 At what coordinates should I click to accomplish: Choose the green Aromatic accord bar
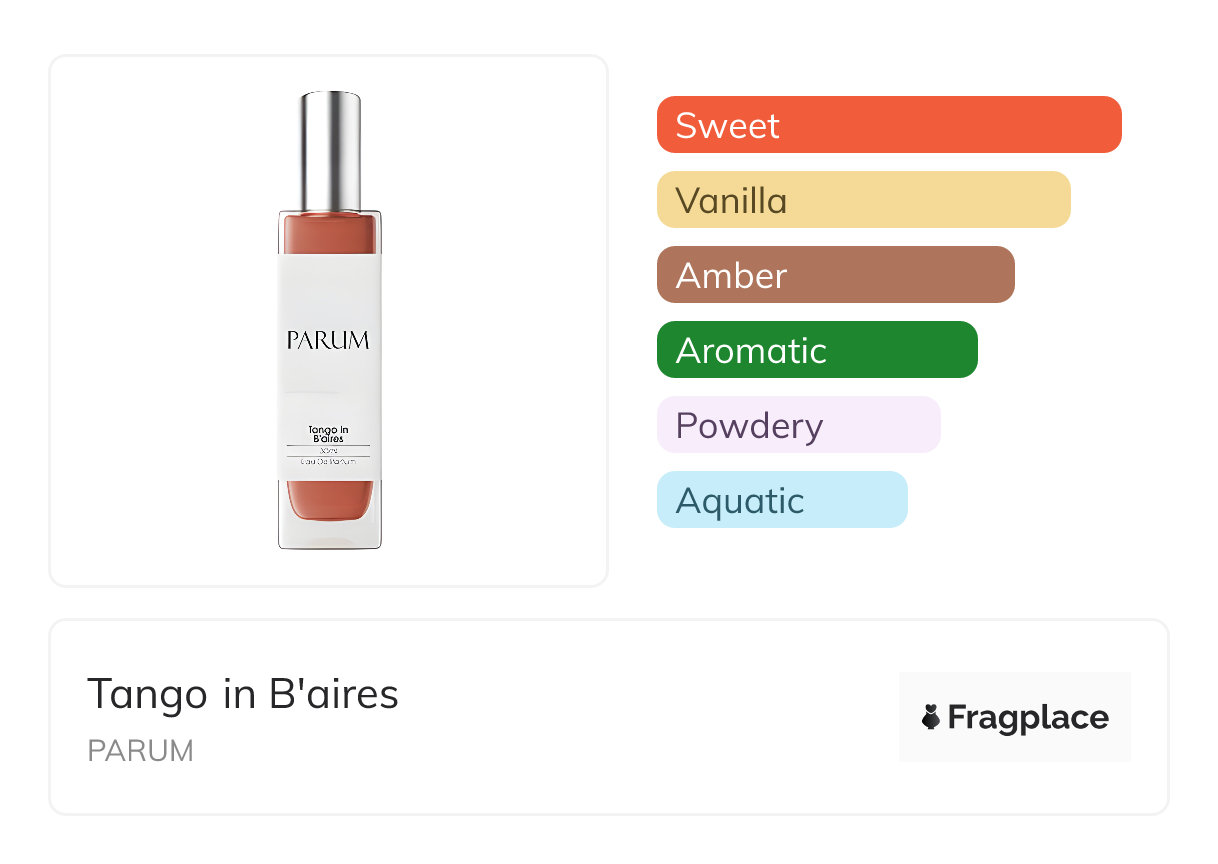816,350
